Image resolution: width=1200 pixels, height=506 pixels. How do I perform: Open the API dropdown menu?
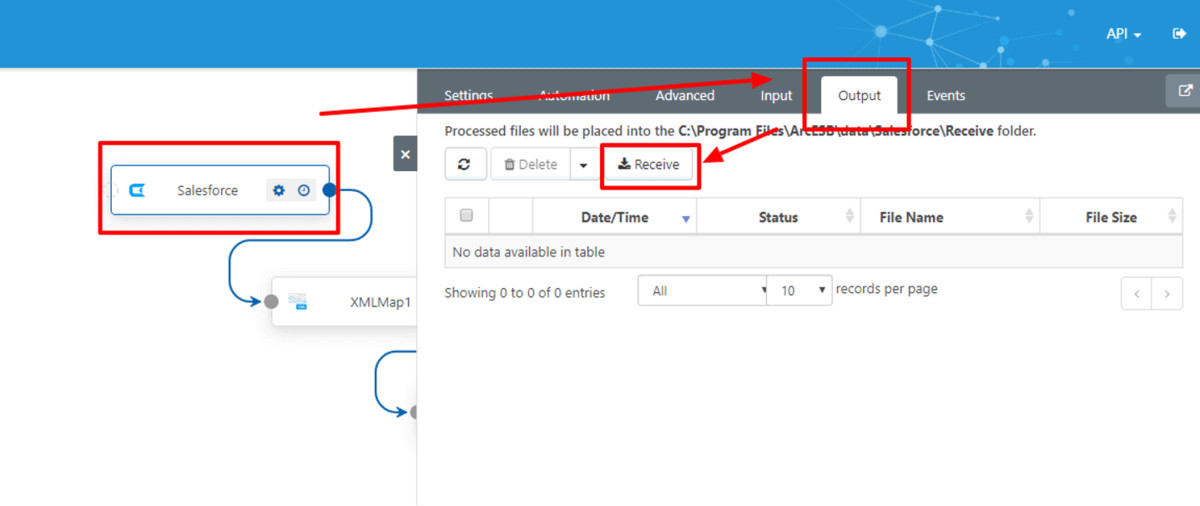(1124, 34)
